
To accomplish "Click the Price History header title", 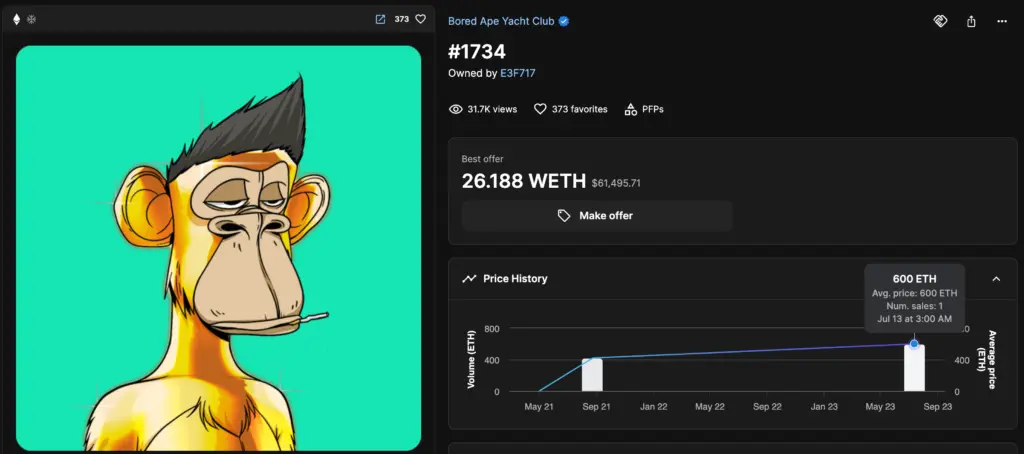I will pos(515,279).
